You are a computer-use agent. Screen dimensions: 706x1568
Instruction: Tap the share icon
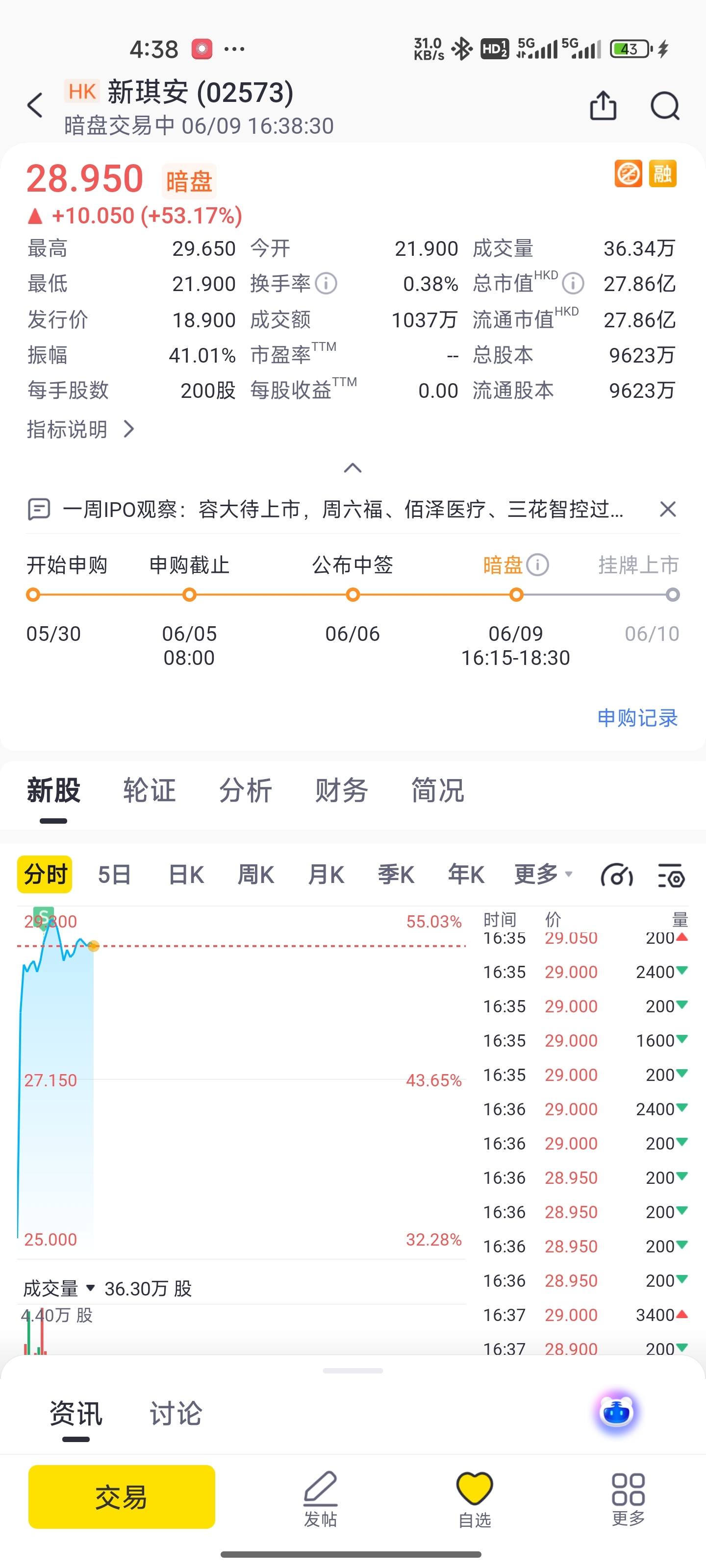(x=603, y=105)
